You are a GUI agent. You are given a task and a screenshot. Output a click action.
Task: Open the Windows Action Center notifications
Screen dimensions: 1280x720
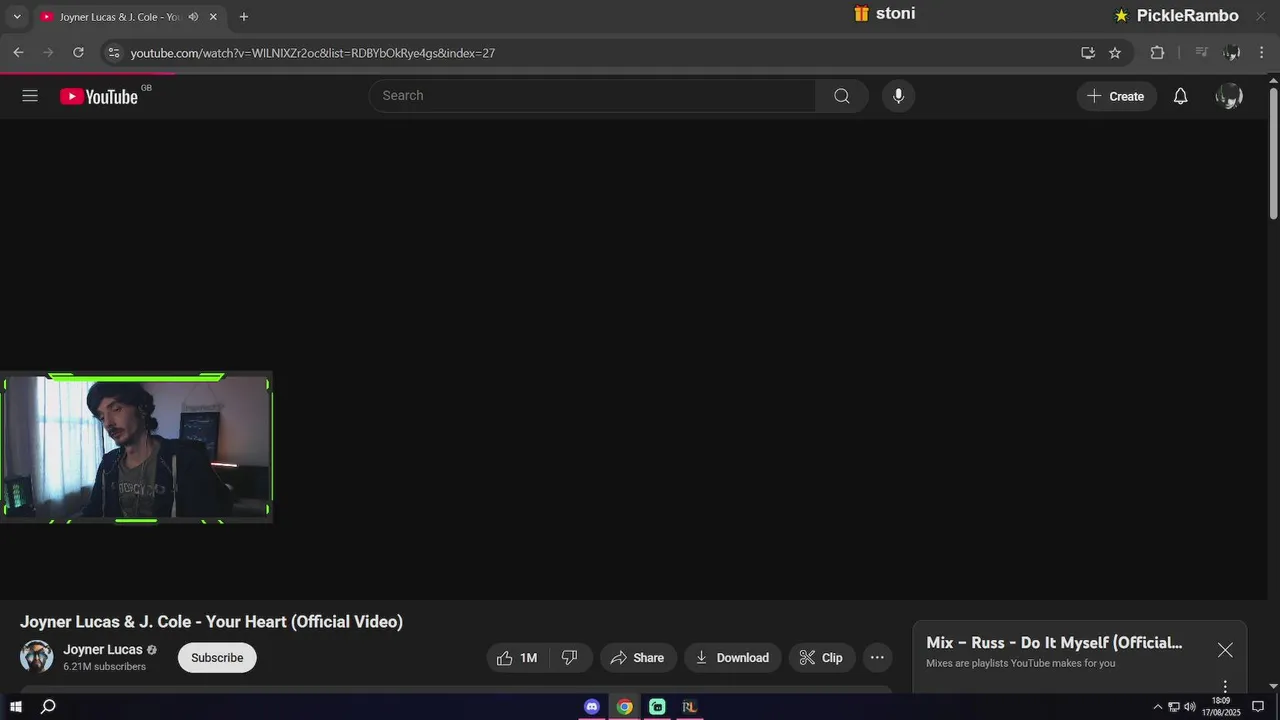coord(1259,707)
